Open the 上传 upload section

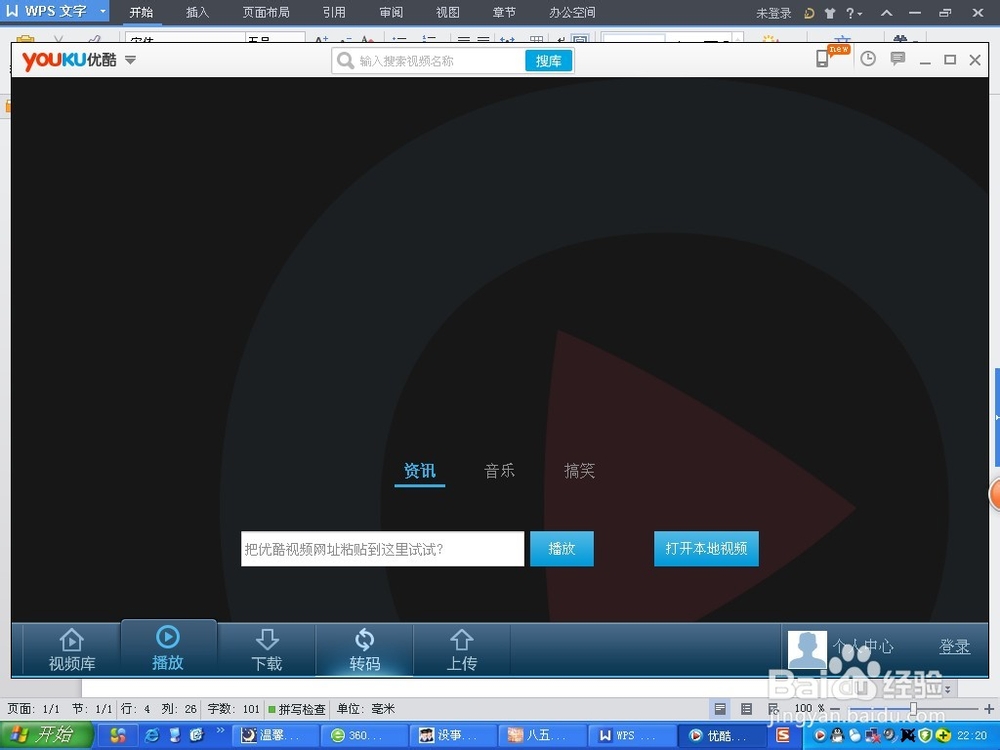(x=462, y=651)
